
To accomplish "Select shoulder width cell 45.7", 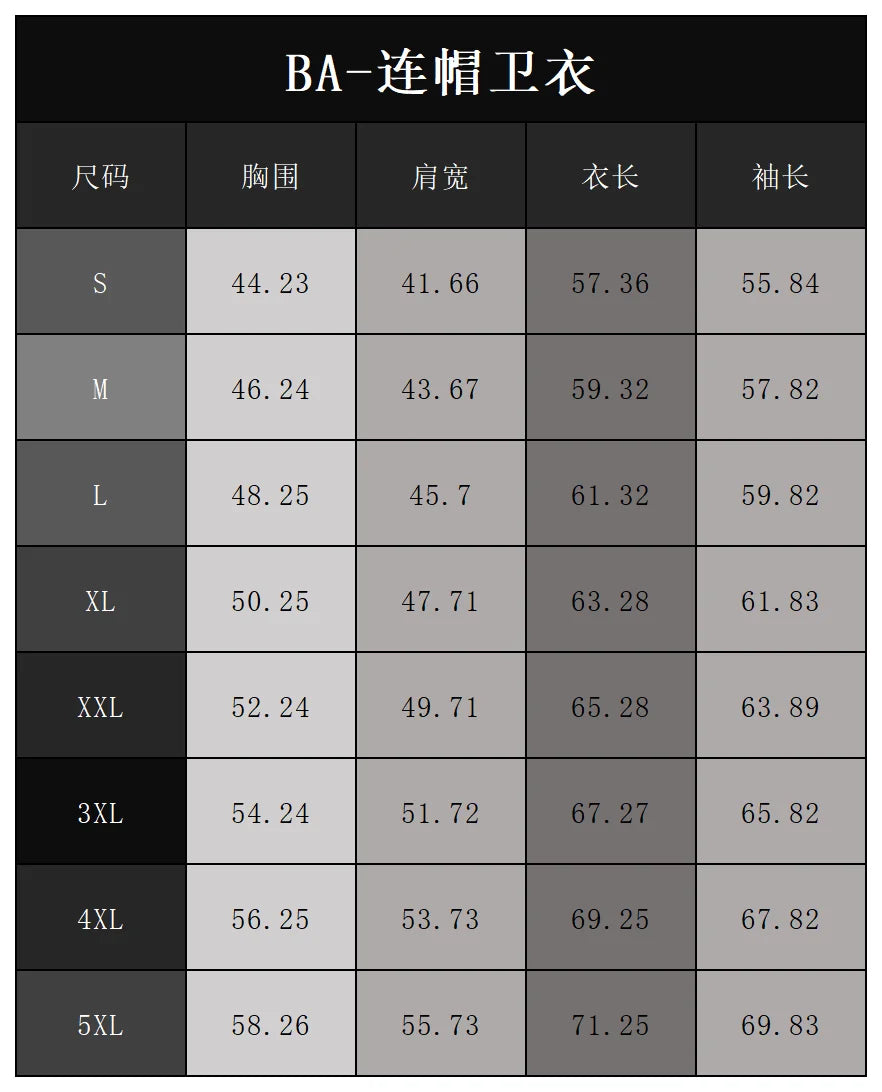I will (x=440, y=495).
